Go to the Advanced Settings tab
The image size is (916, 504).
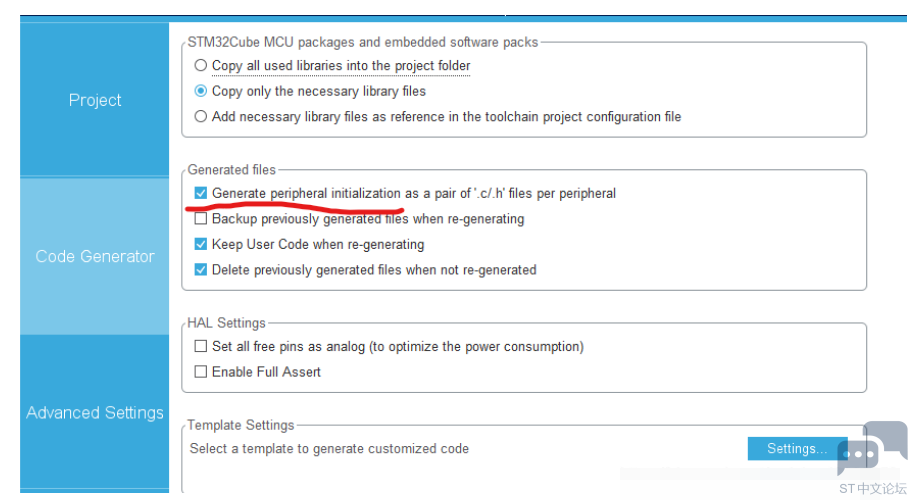coord(95,412)
